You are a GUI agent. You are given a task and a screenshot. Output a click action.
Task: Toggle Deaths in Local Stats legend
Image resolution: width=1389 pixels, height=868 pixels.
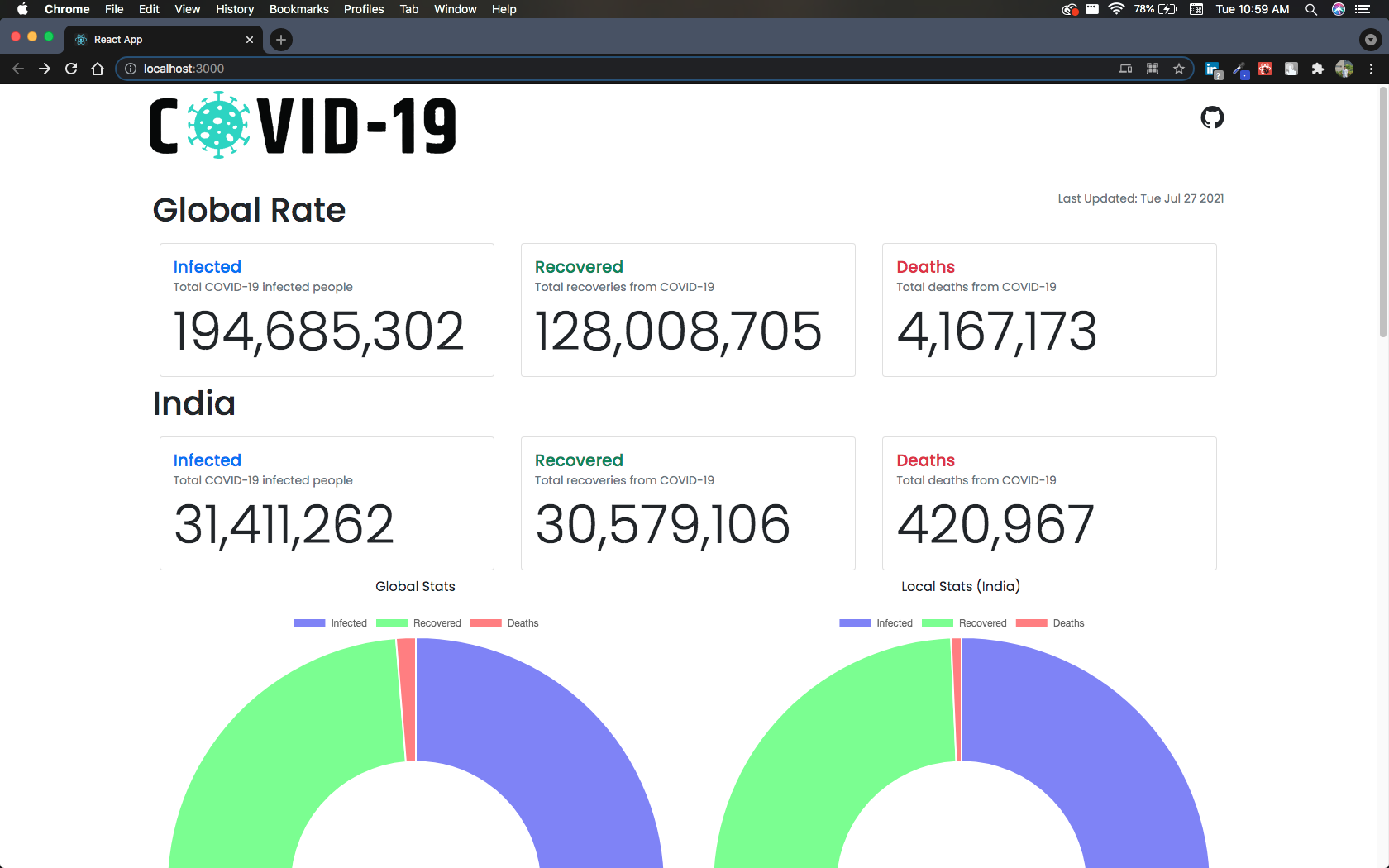click(1050, 623)
